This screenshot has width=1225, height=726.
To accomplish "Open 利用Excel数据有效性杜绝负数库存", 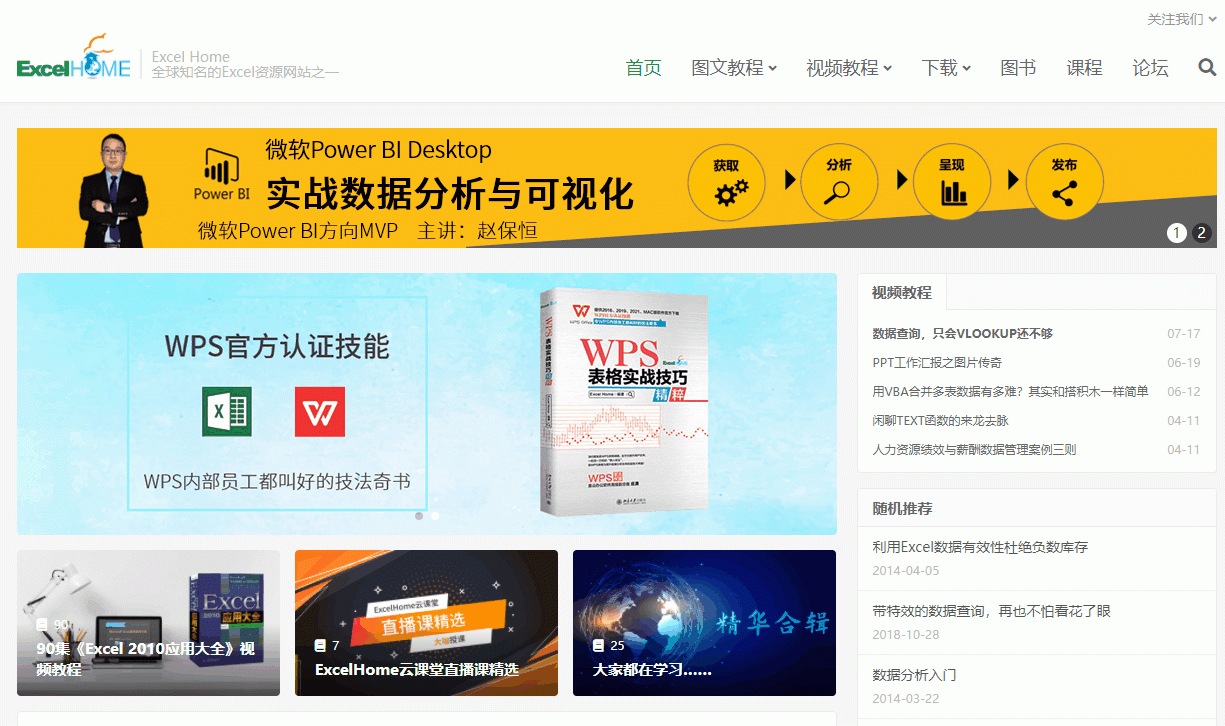I will (x=980, y=547).
